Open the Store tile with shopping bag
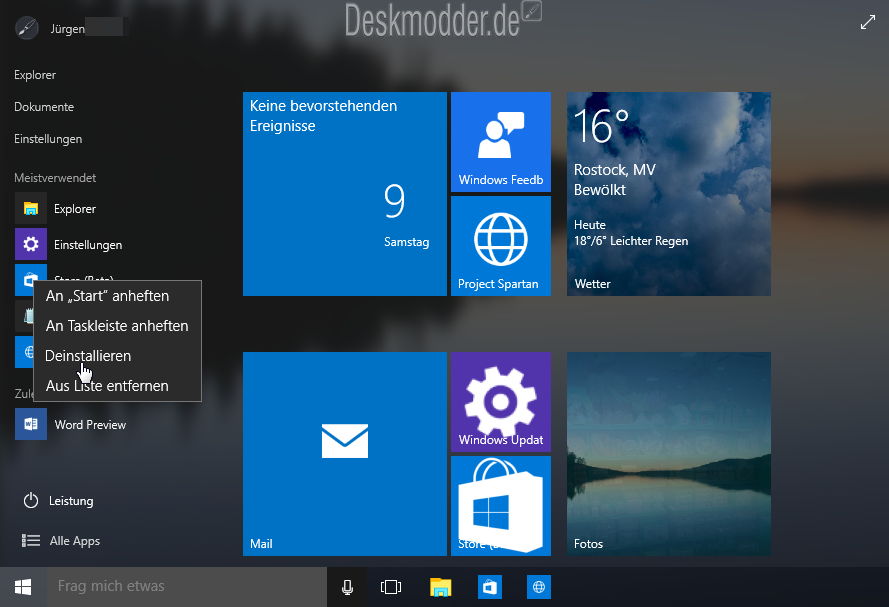Viewport: 889px width, 607px height. coord(501,506)
